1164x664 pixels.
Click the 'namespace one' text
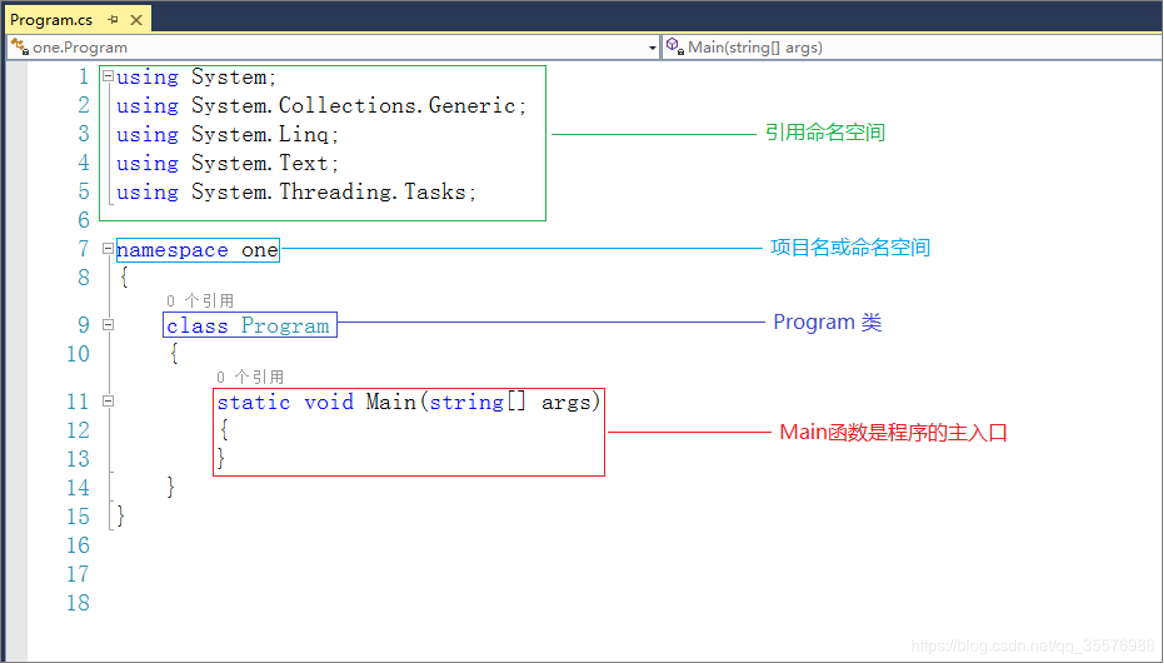point(197,250)
